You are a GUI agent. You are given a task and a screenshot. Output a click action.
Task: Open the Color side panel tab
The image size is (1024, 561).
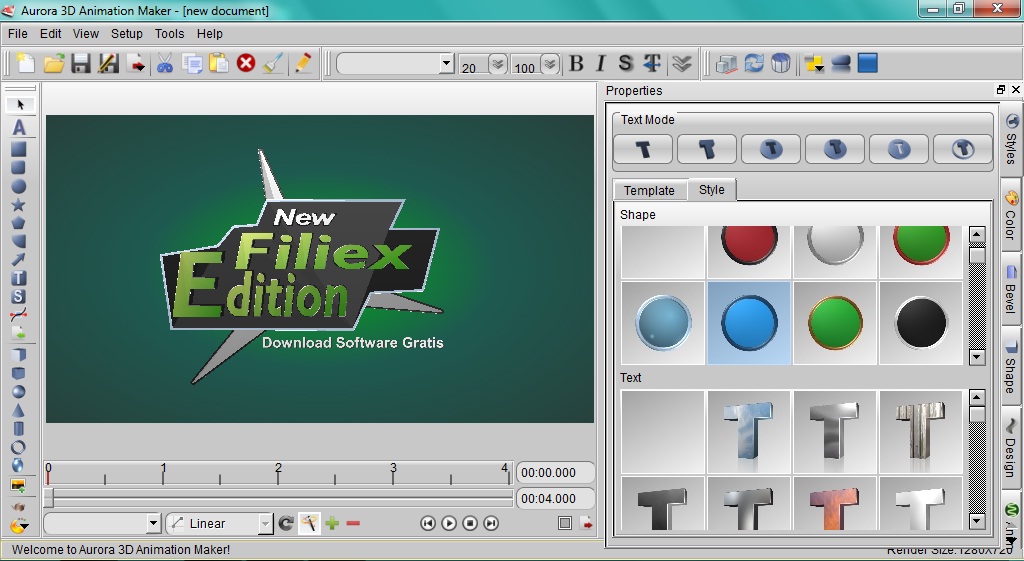pyautogui.click(x=1011, y=216)
